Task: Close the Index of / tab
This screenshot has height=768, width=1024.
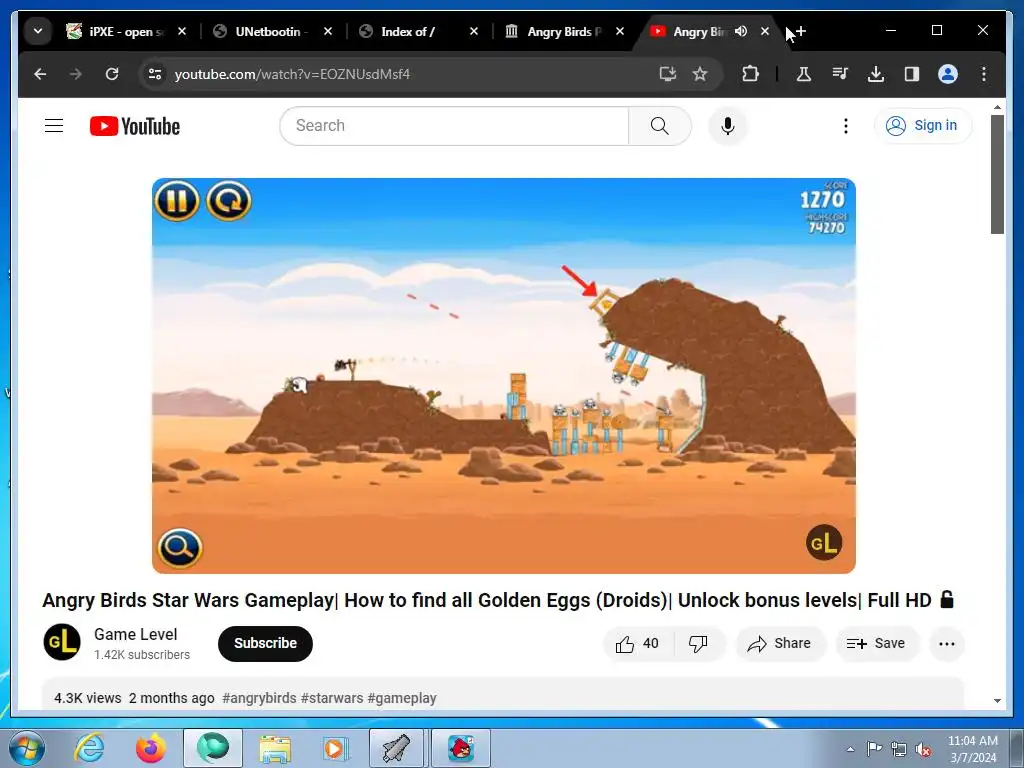Action: pos(474,31)
